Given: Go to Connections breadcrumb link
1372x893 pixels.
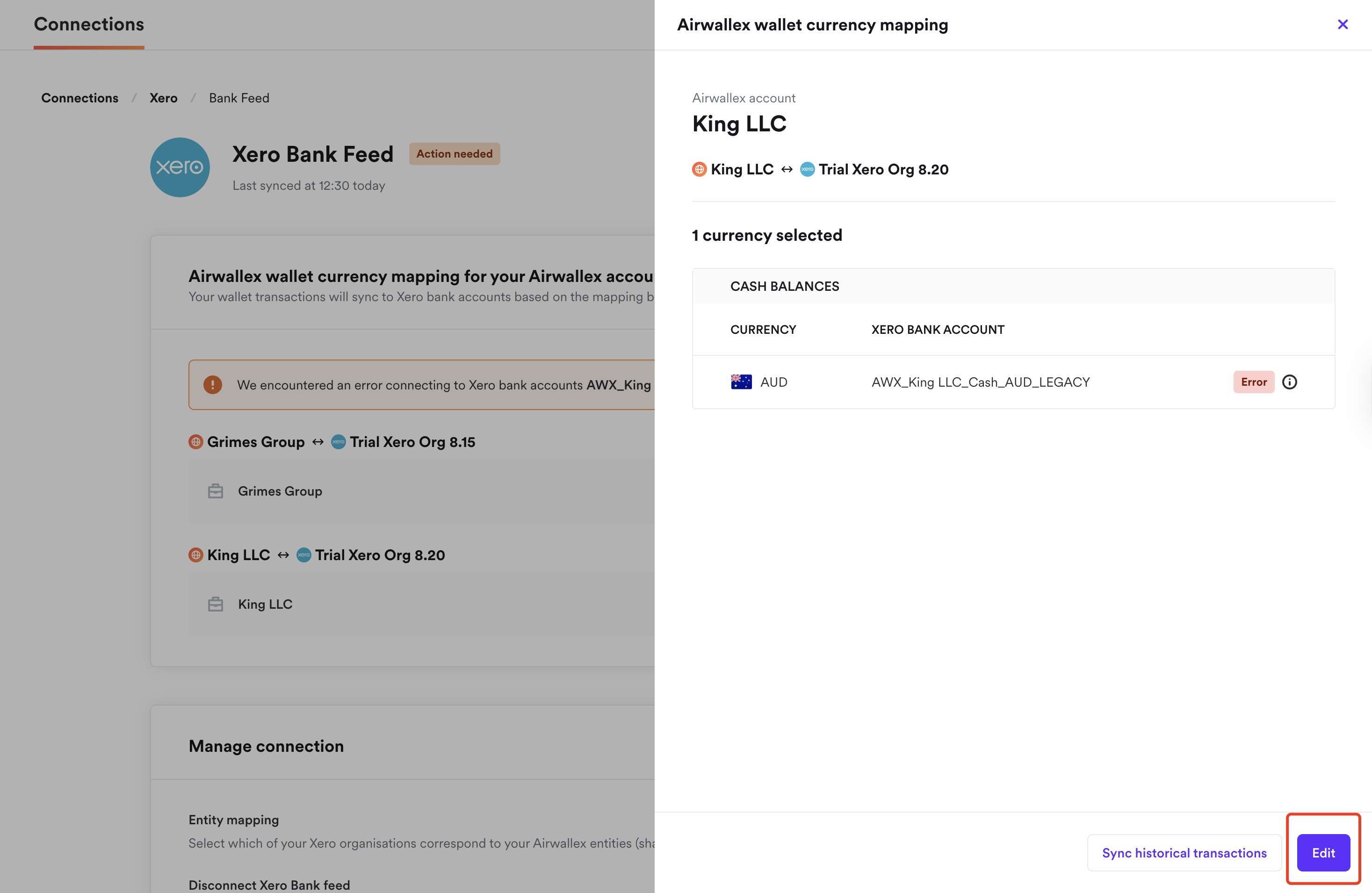Looking at the screenshot, I should point(79,98).
